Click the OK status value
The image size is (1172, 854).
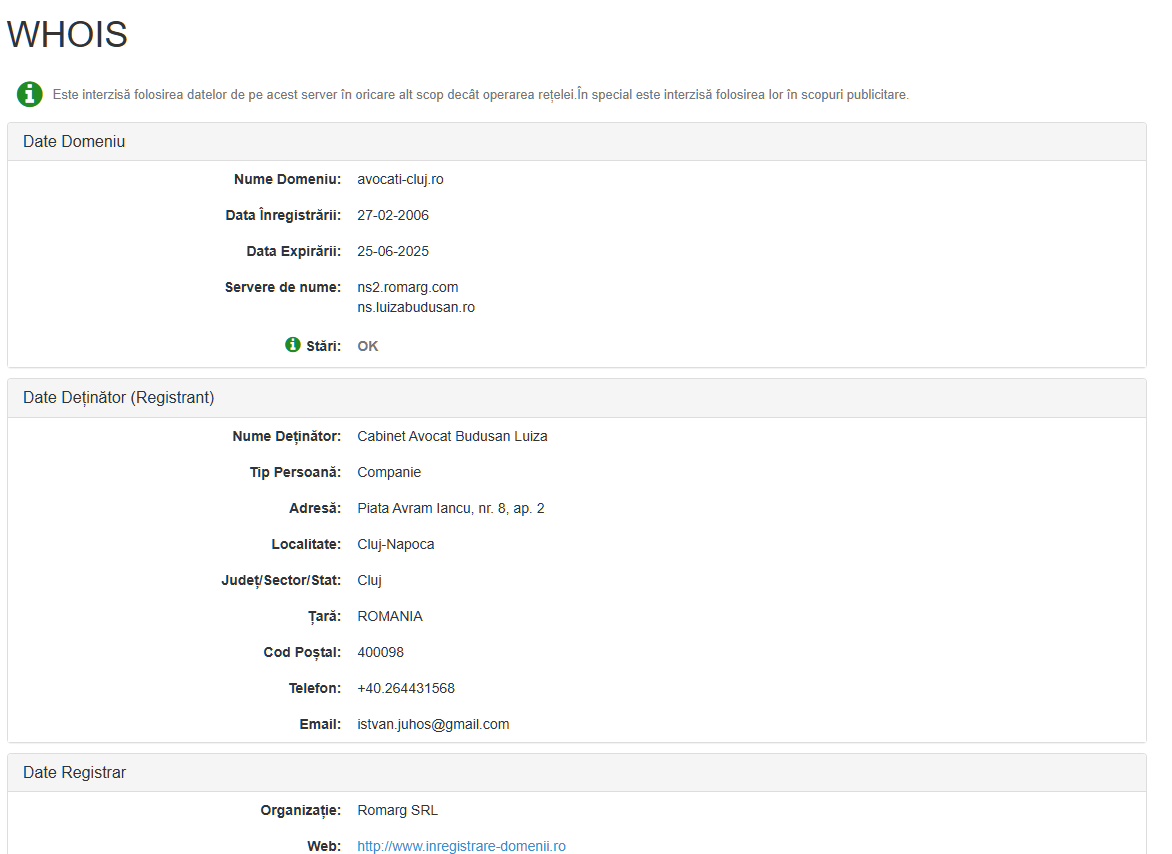(368, 346)
